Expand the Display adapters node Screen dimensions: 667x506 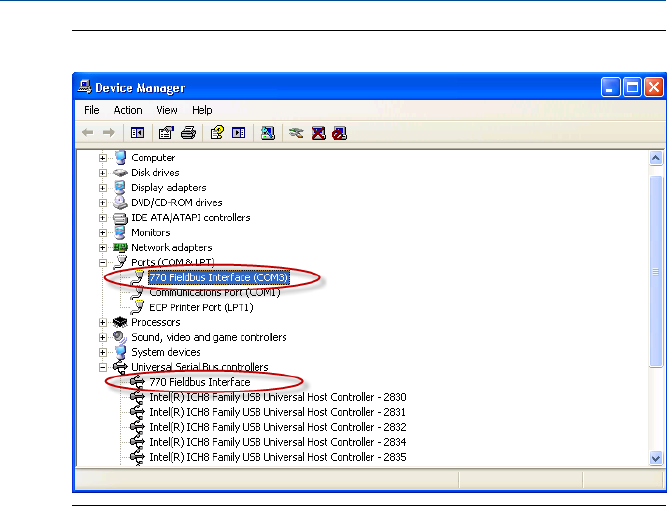coord(103,188)
